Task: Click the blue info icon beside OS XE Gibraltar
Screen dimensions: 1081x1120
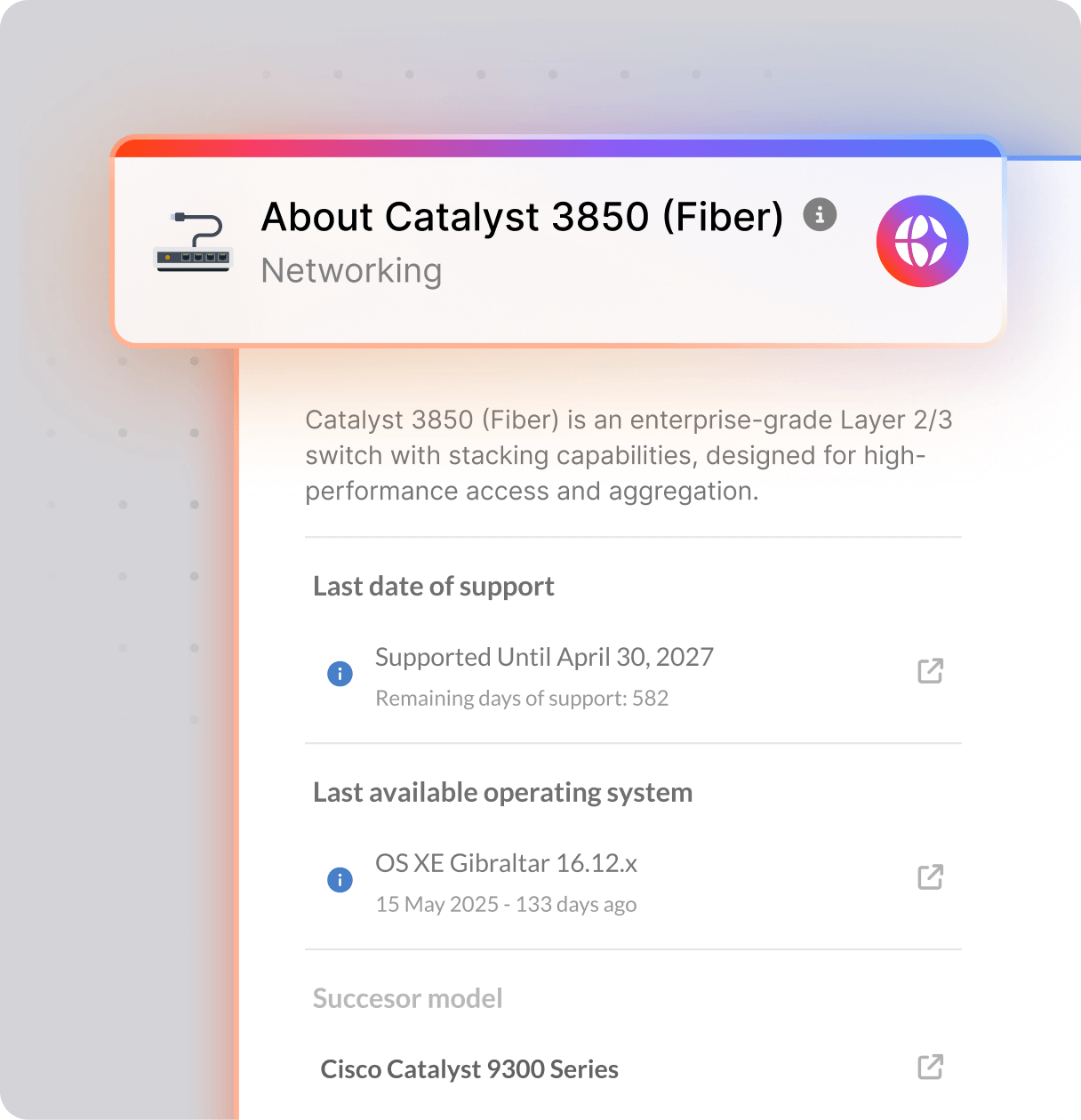Action: [340, 880]
